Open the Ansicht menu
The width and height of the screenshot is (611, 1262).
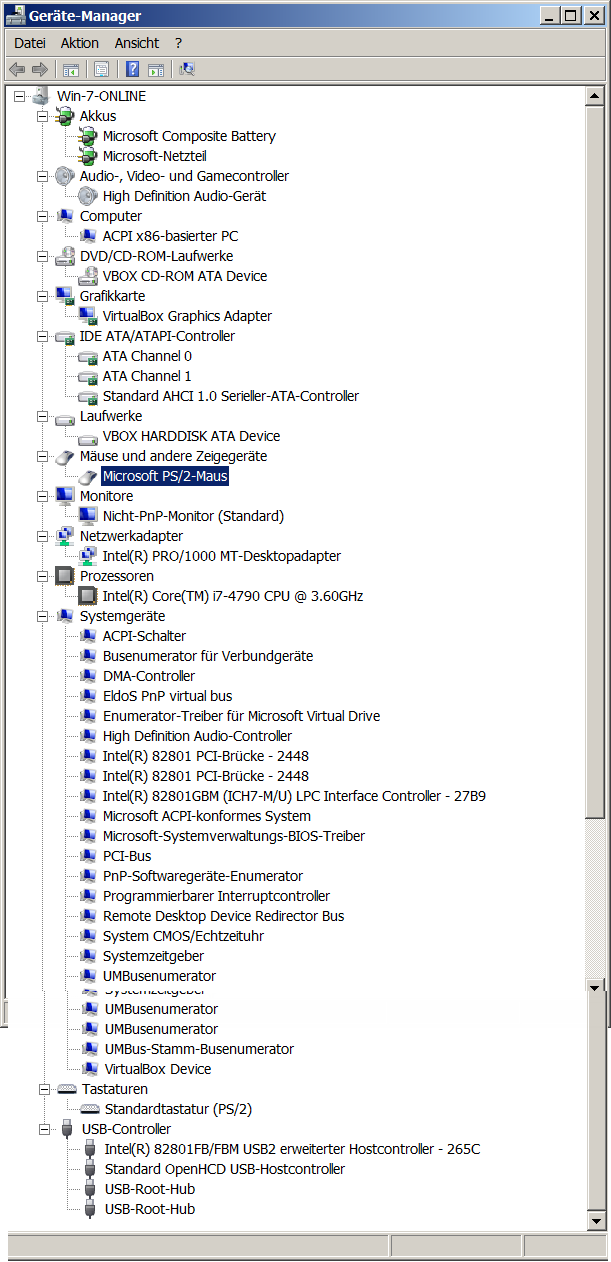(x=137, y=43)
